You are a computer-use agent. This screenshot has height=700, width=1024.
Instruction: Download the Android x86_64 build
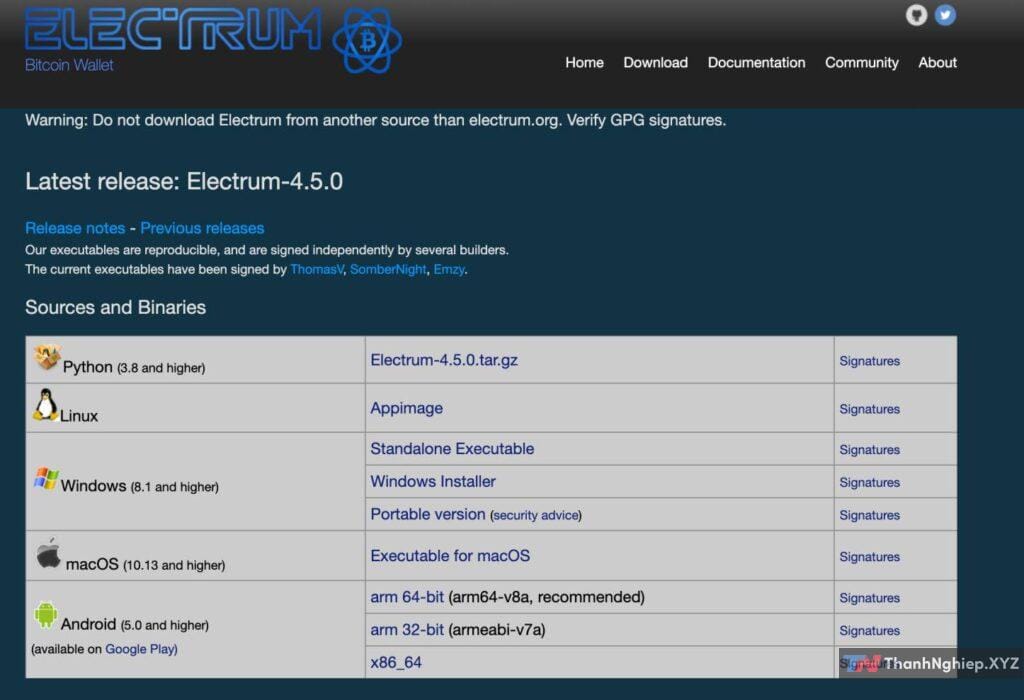[396, 662]
